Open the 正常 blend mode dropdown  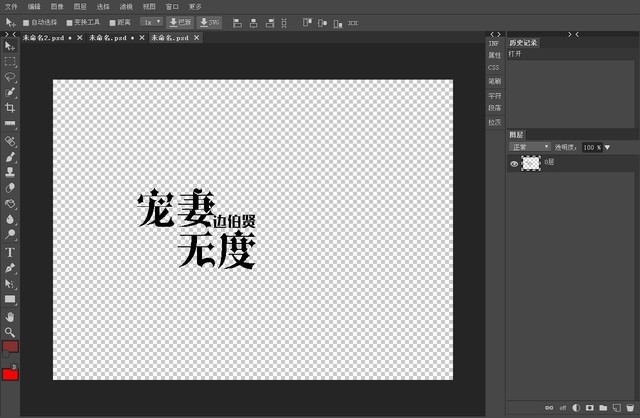click(530, 147)
